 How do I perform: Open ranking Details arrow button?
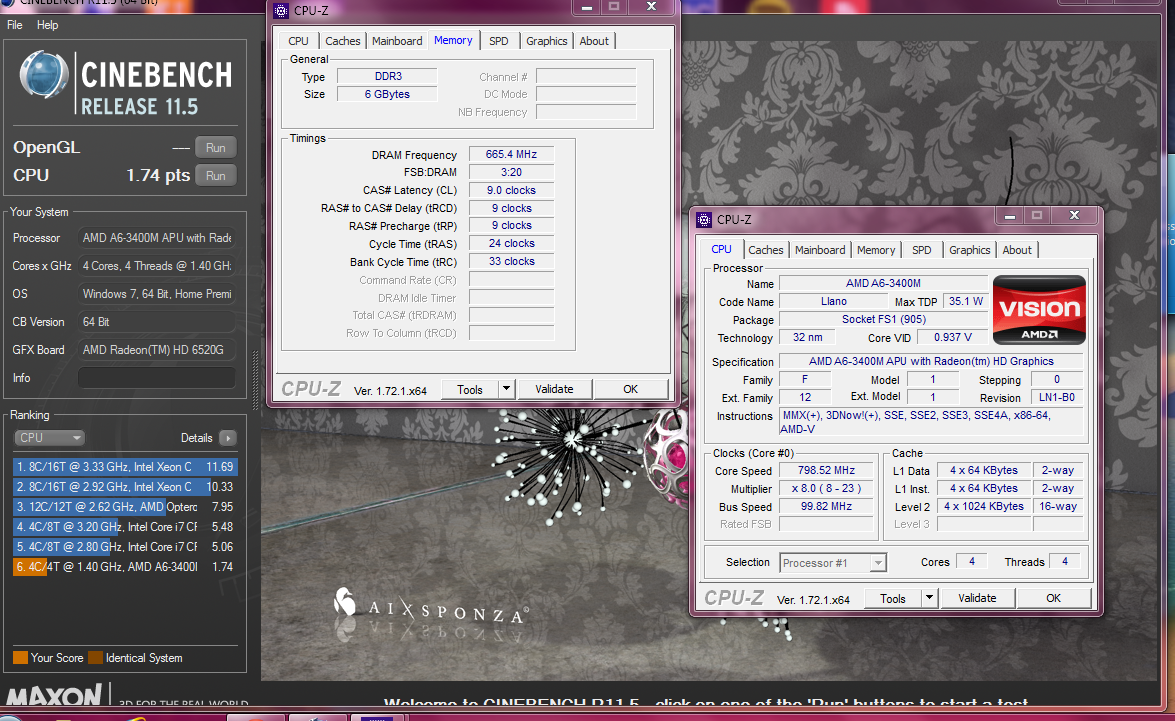pos(228,438)
